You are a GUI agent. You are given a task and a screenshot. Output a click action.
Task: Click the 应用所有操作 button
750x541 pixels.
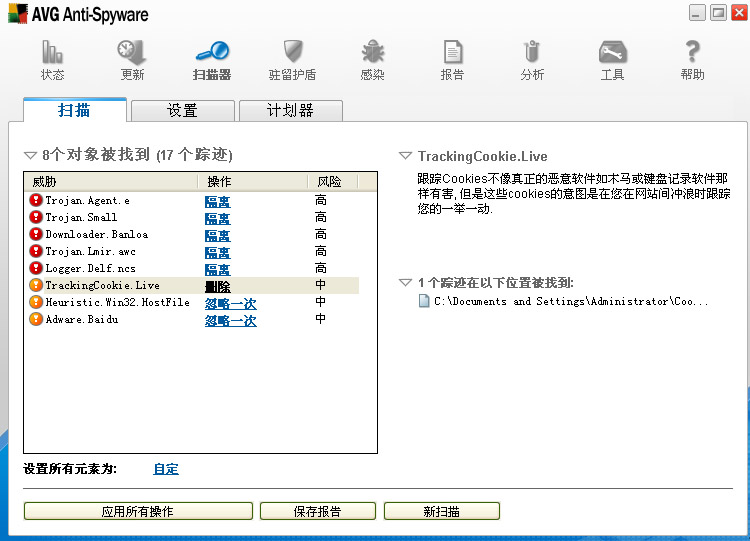pos(138,511)
